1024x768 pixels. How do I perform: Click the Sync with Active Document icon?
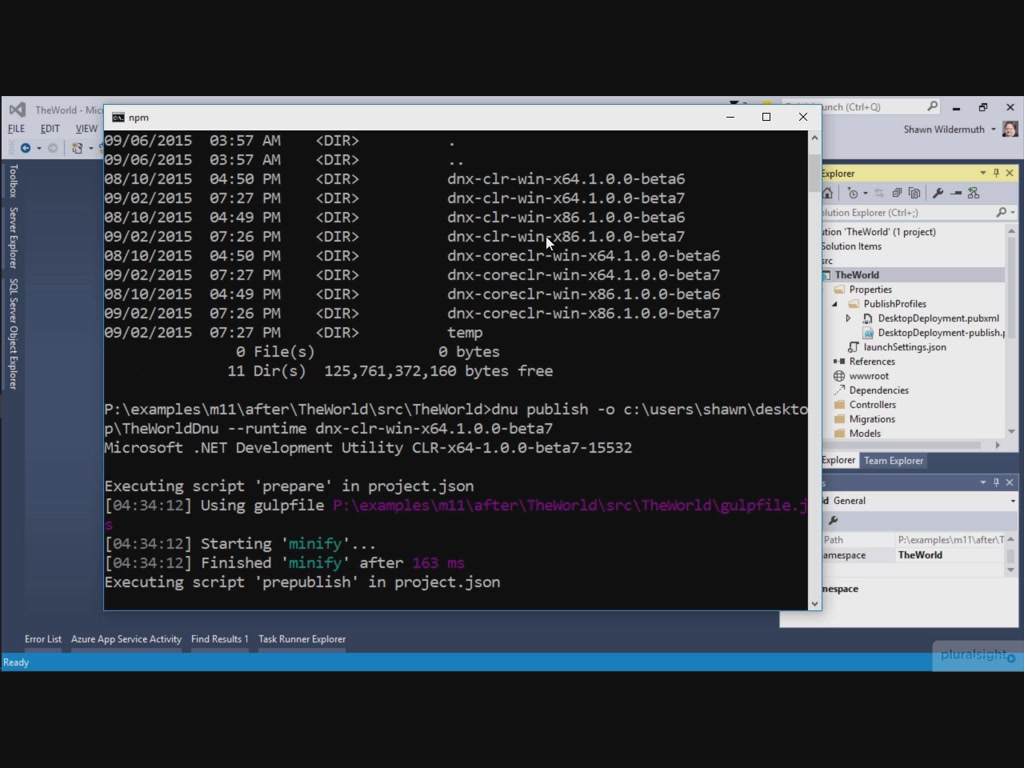pyautogui.click(x=879, y=193)
